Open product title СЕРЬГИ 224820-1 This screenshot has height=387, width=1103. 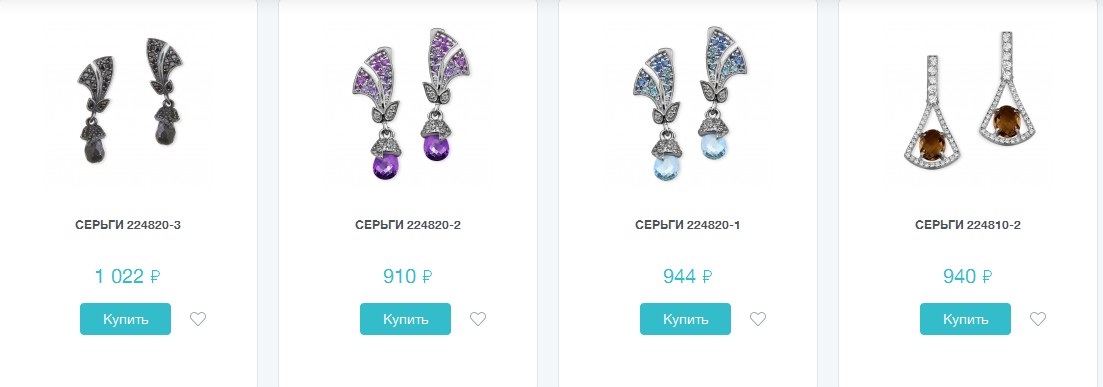click(x=687, y=225)
